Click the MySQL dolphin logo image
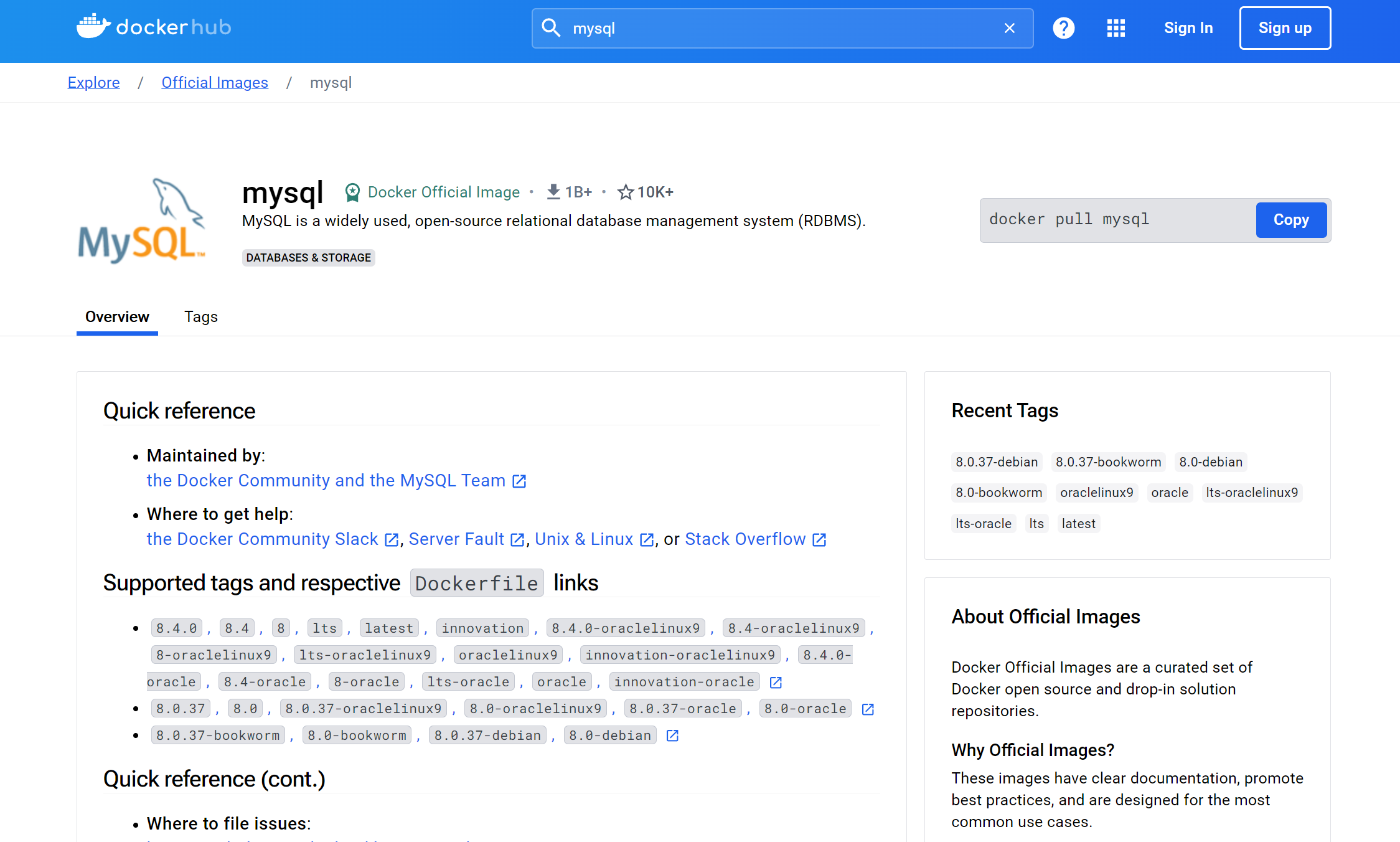Viewport: 1400px width, 842px height. [142, 221]
